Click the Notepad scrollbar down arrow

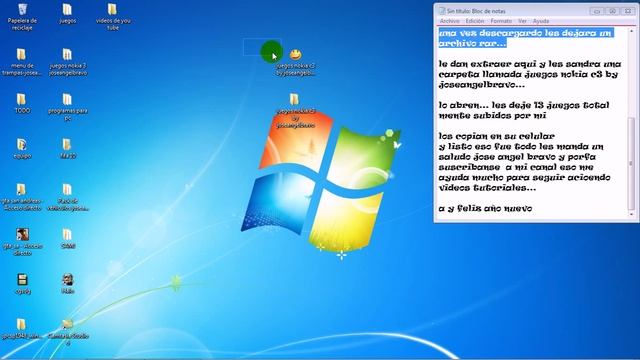(x=631, y=214)
